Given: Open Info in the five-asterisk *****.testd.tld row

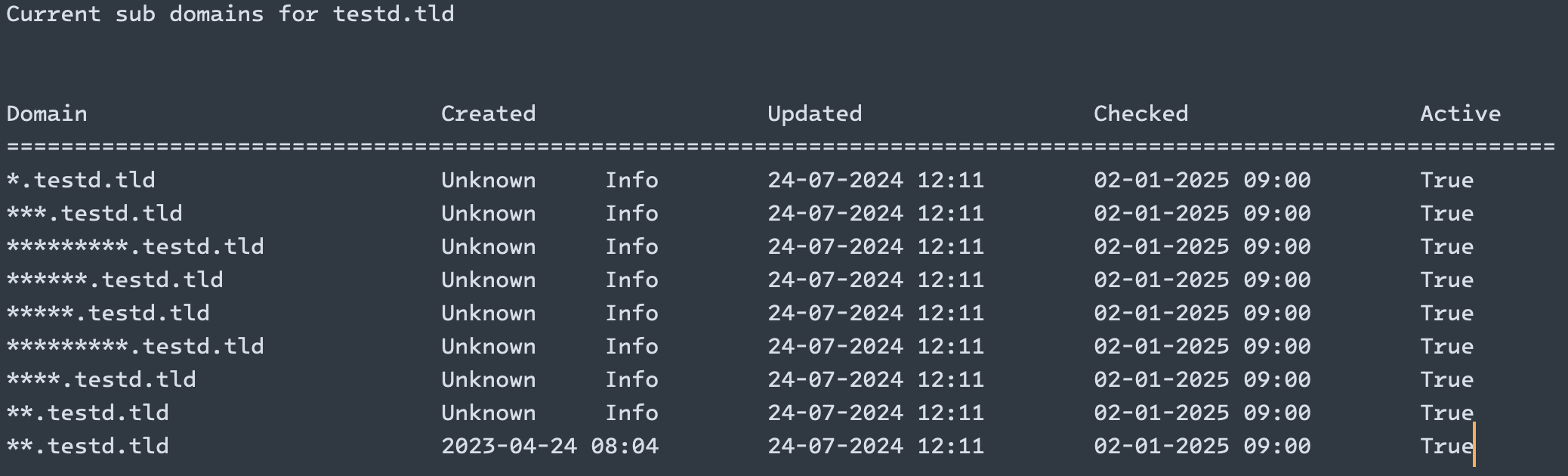Looking at the screenshot, I should [x=631, y=313].
